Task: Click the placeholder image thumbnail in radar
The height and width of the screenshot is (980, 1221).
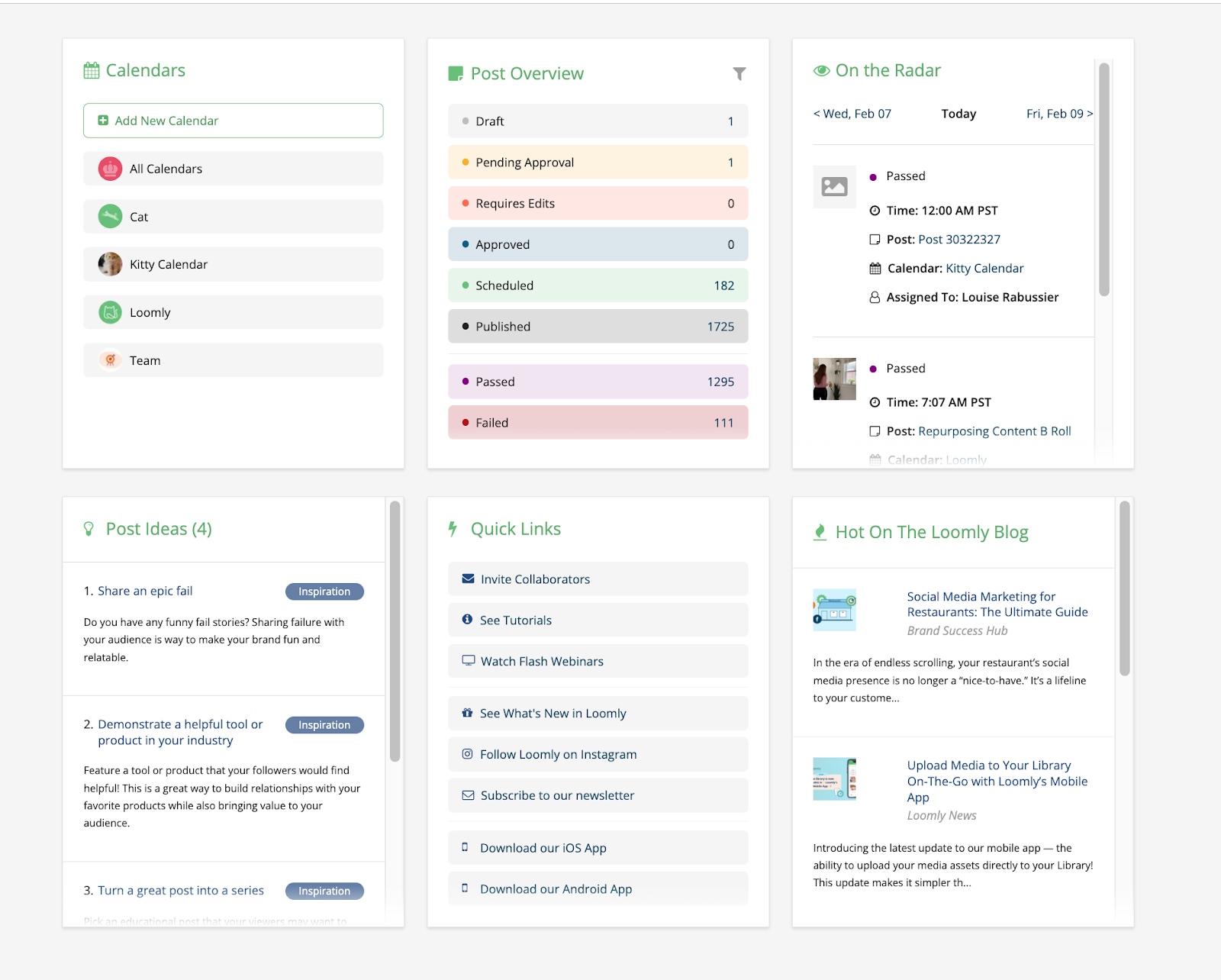Action: click(x=834, y=187)
